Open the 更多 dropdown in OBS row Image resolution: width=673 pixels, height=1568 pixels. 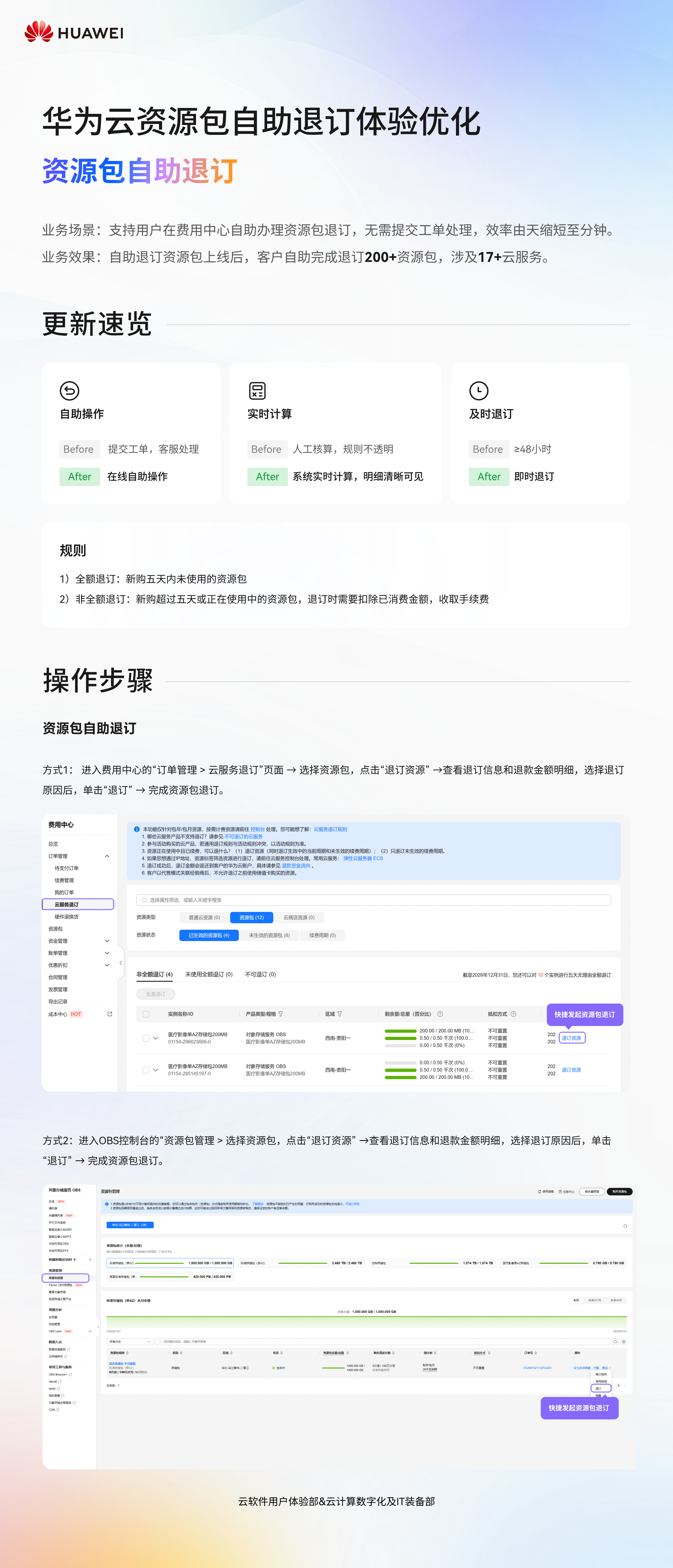tap(607, 1368)
